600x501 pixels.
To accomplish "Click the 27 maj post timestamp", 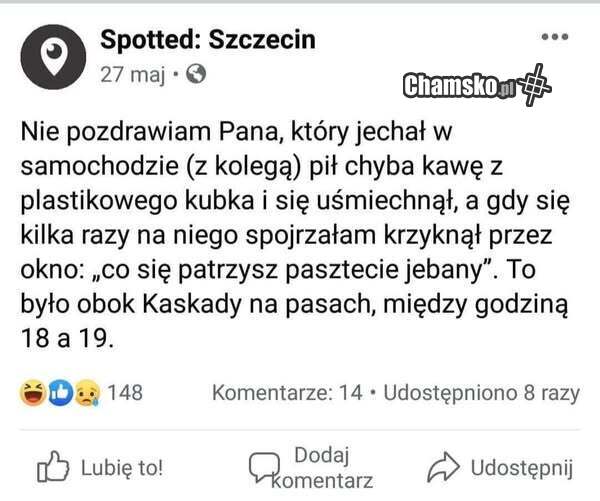I will pos(130,74).
